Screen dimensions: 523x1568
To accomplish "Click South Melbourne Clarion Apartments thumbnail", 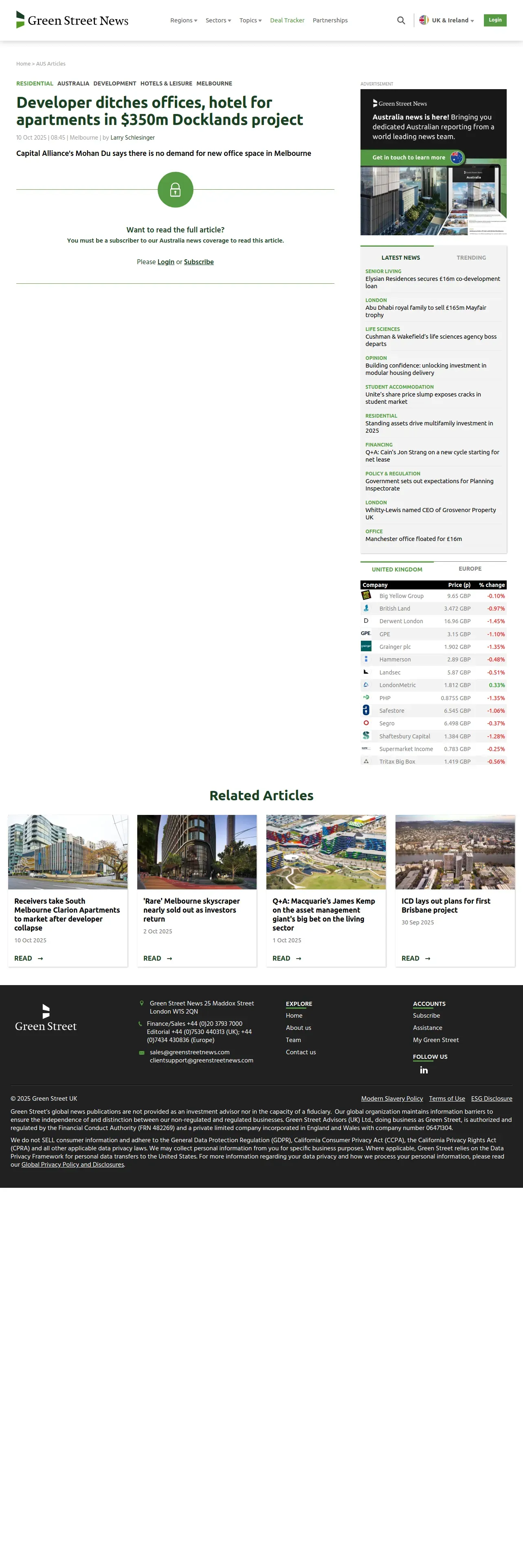I will coord(68,852).
